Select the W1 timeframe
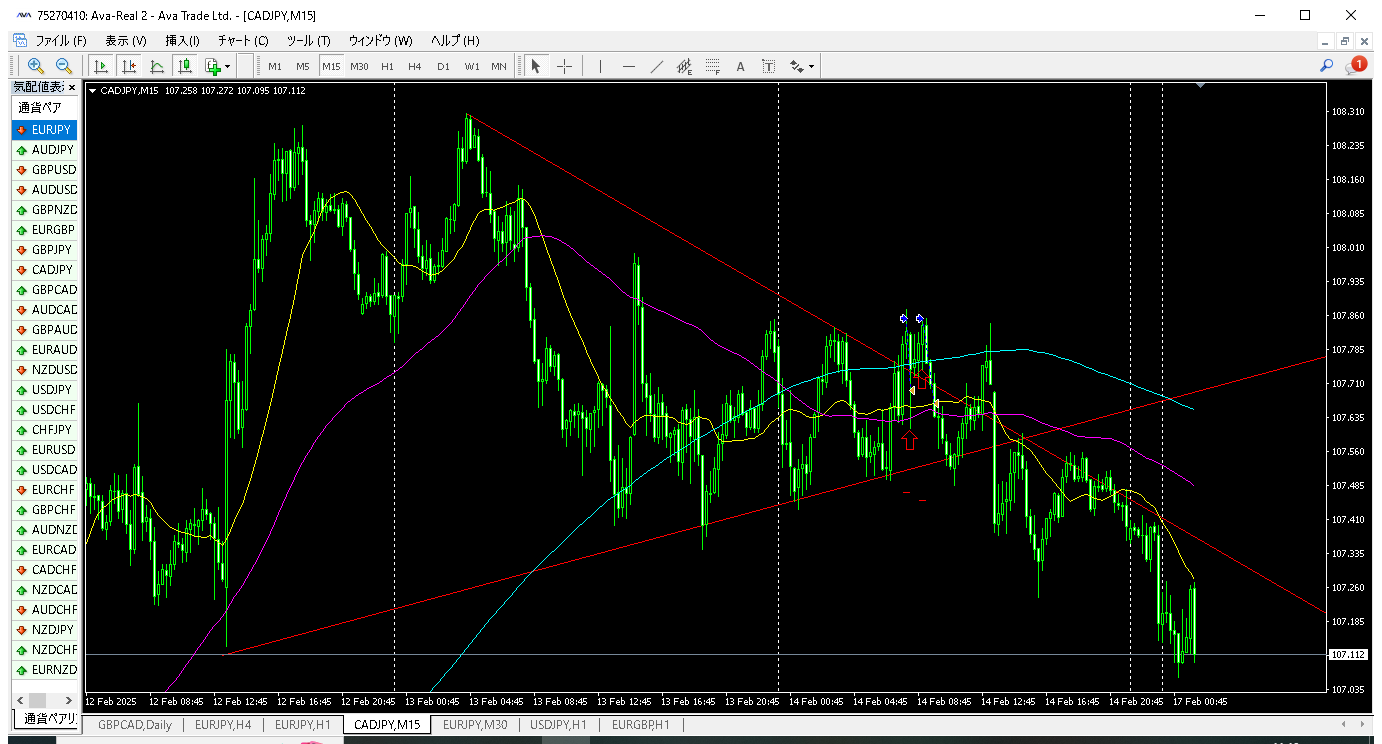This screenshot has width=1382, height=744. [x=472, y=66]
